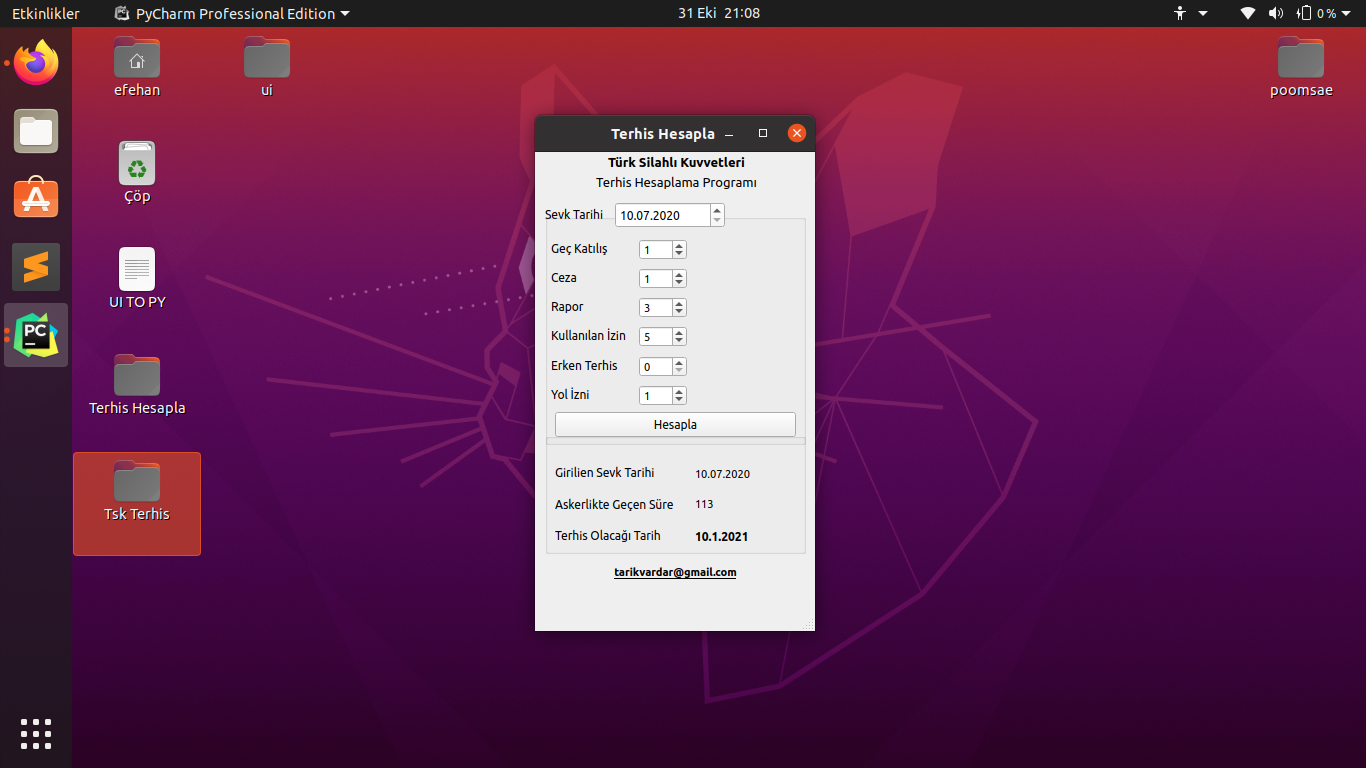
Task: Increase the Yol İzni value
Action: 679,392
